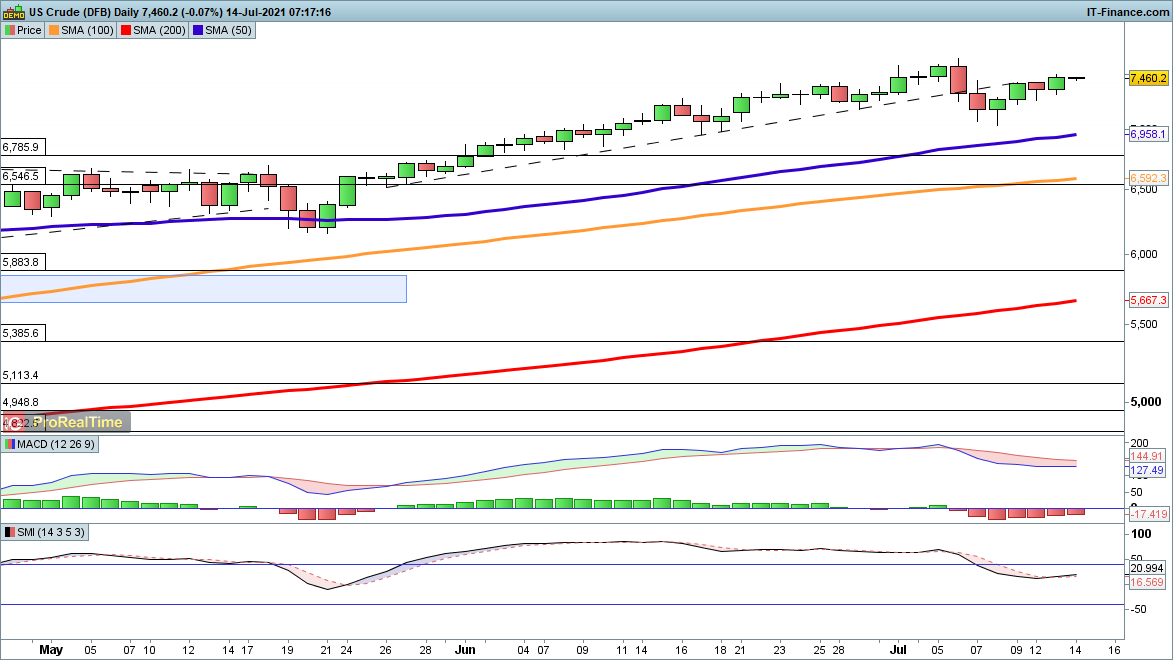Click the green-red Price legend icon
1173x660 pixels.
pyautogui.click(x=10, y=31)
